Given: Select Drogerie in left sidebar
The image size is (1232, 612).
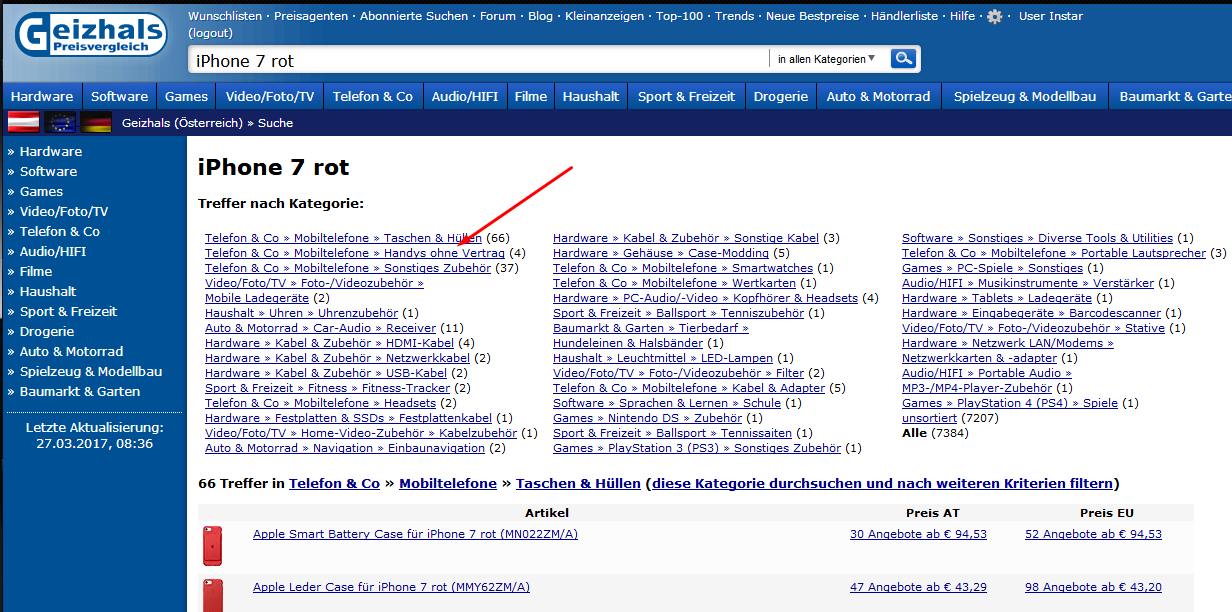Looking at the screenshot, I should click(47, 331).
